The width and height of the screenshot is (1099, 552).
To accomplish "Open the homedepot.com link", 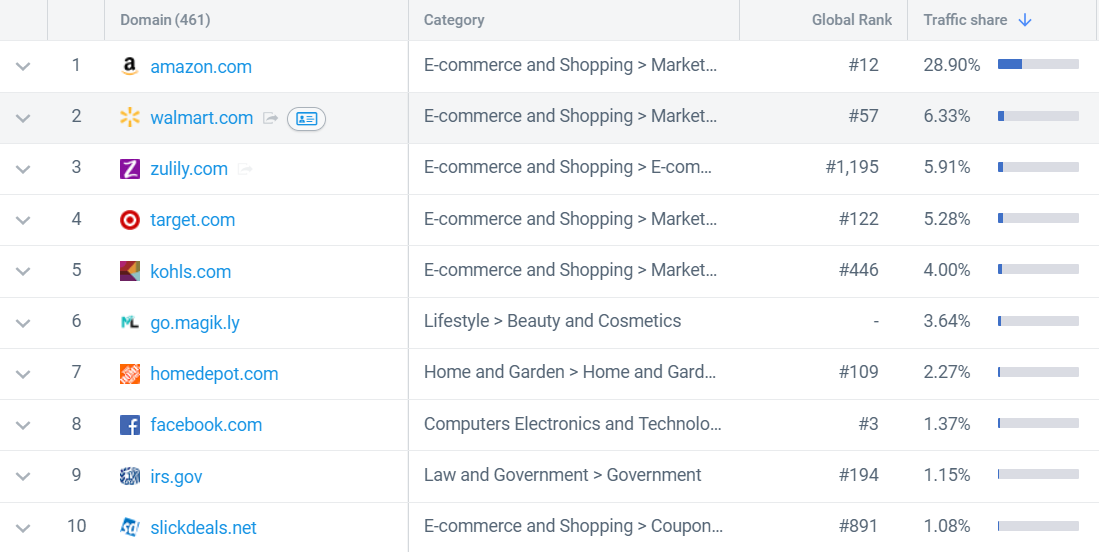I will coord(214,374).
